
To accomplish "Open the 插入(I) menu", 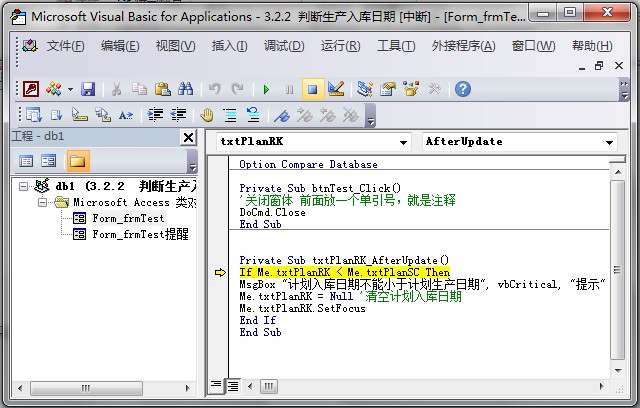I will pos(229,46).
